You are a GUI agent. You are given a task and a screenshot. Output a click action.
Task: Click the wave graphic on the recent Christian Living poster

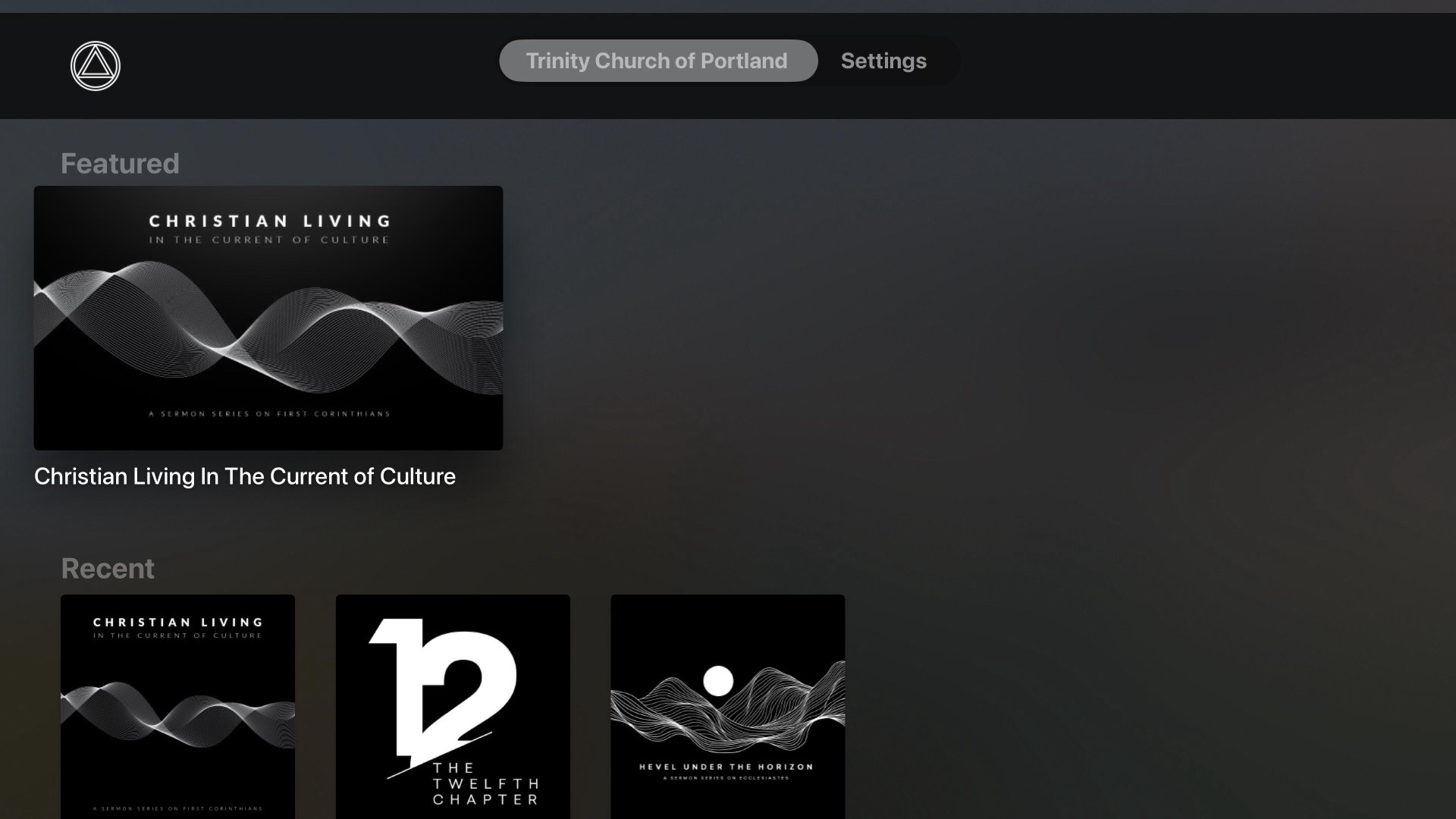(x=177, y=711)
